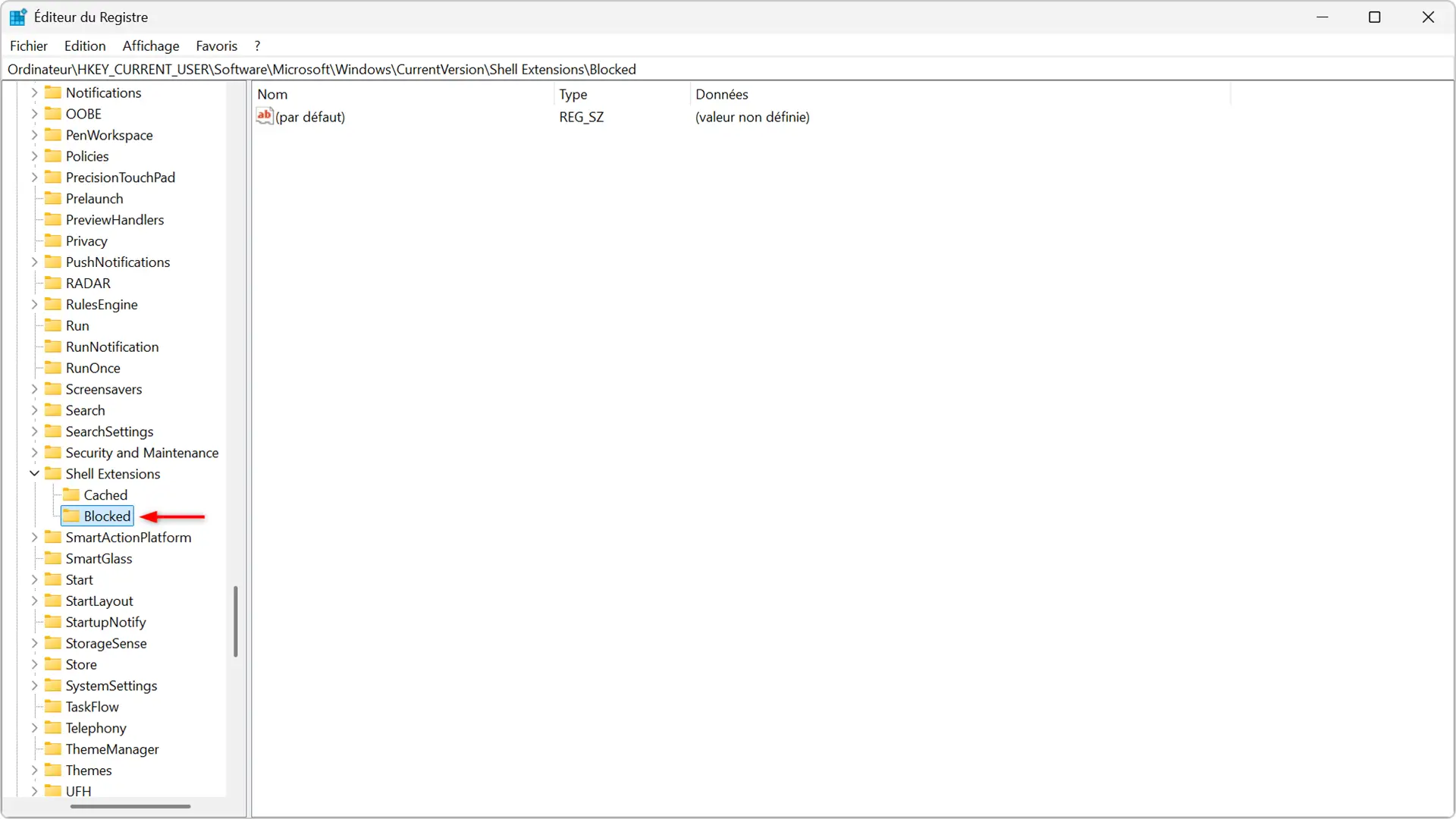Click the registry path address bar
This screenshot has height=819, width=1456.
728,69
